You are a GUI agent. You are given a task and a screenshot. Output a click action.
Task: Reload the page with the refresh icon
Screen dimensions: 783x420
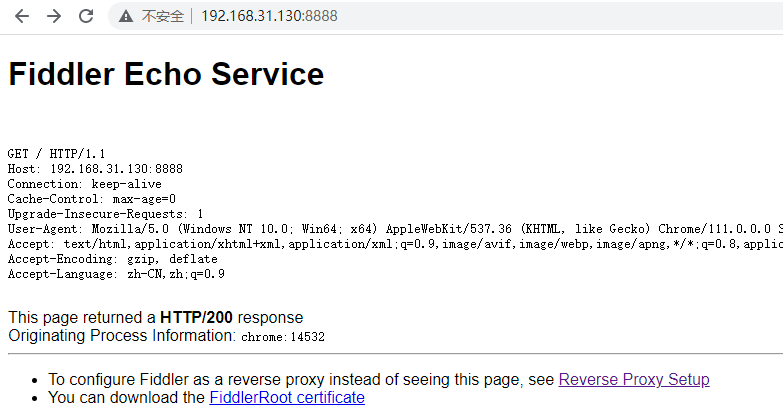coord(86,16)
